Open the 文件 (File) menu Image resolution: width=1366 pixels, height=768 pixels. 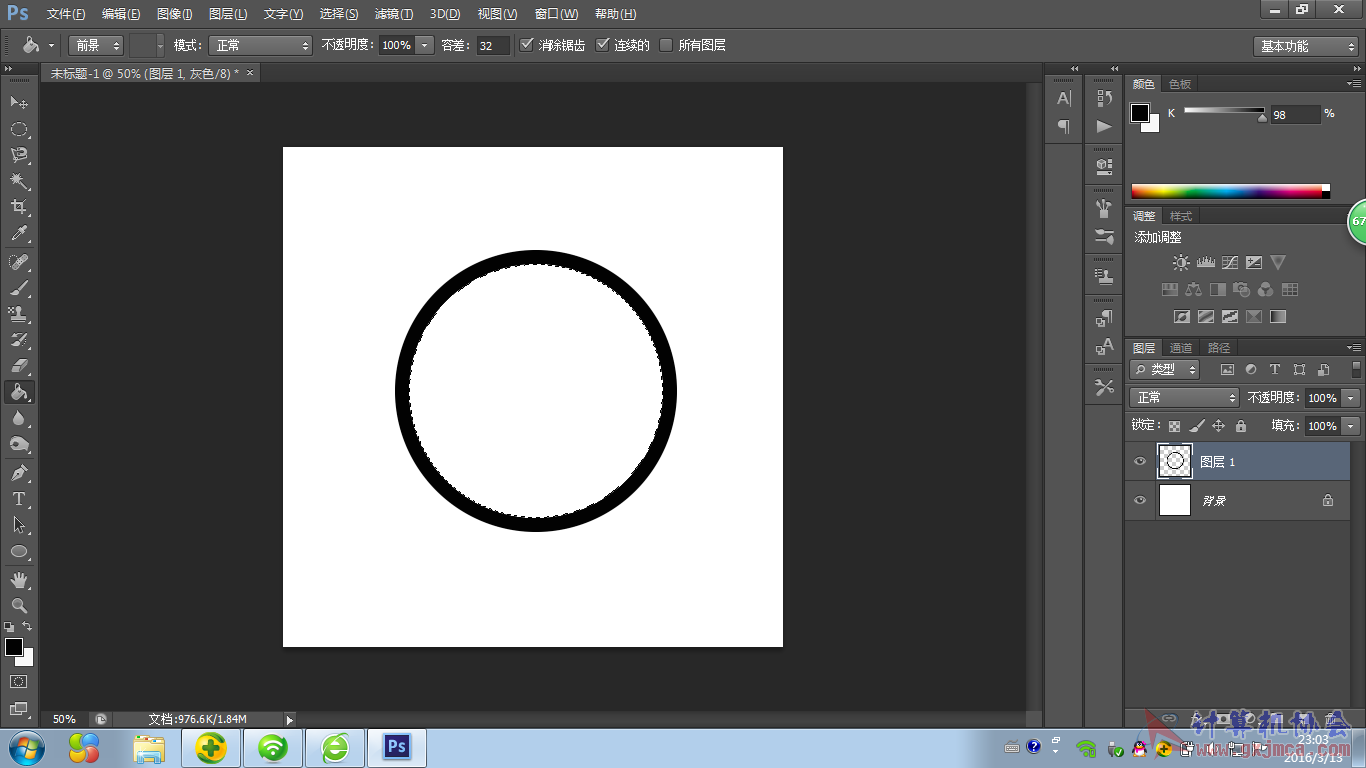click(66, 14)
